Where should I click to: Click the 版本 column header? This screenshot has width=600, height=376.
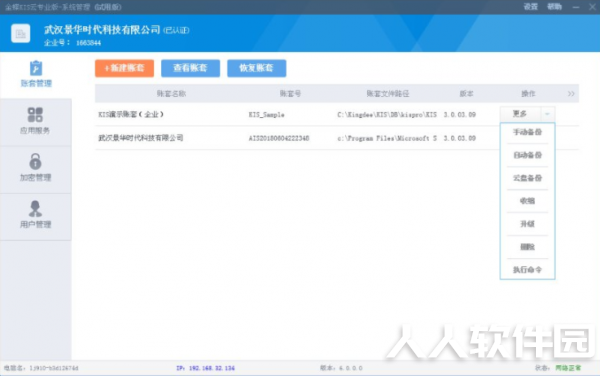466,94
